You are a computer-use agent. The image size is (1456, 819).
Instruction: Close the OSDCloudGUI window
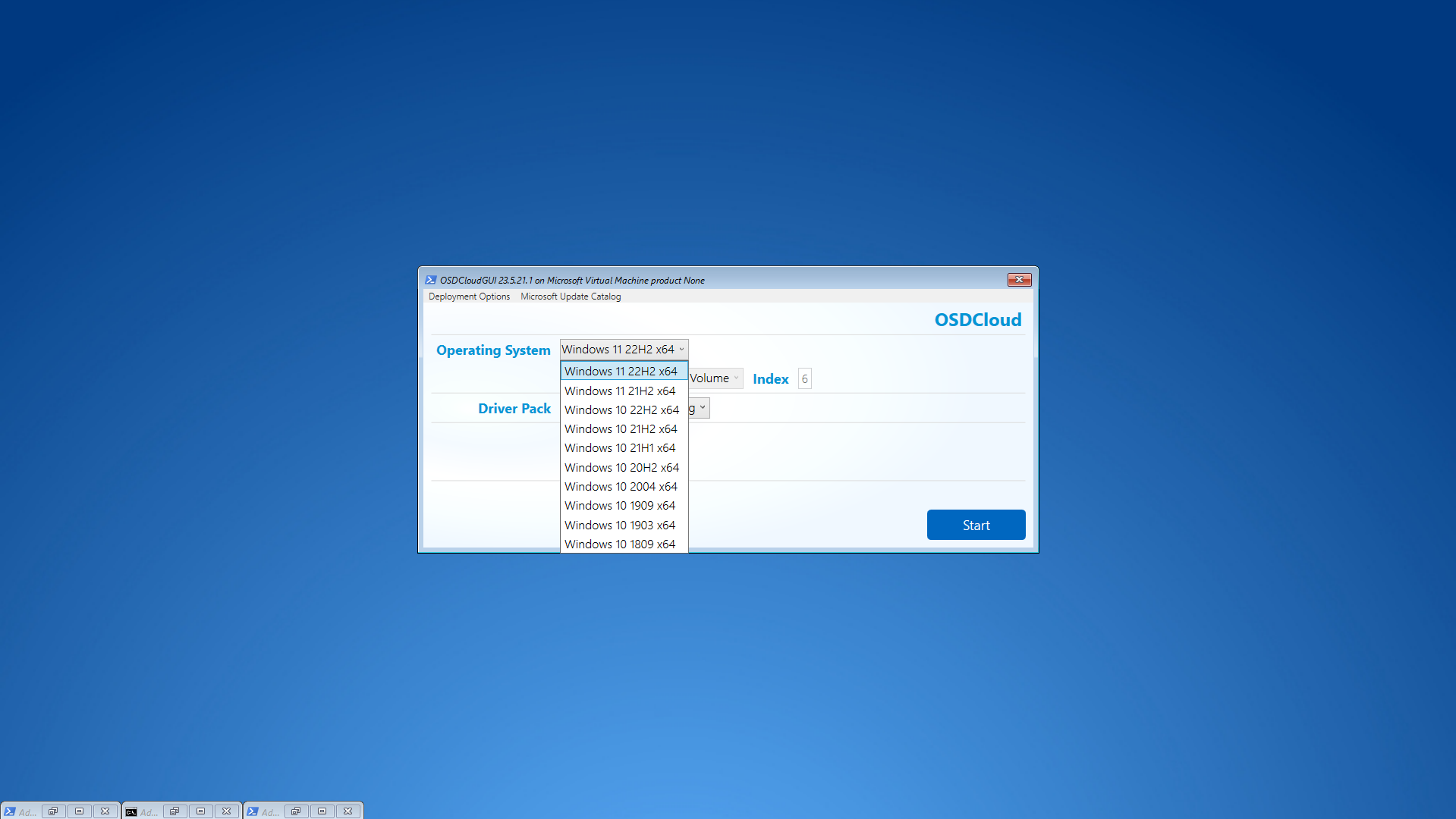(x=1019, y=280)
